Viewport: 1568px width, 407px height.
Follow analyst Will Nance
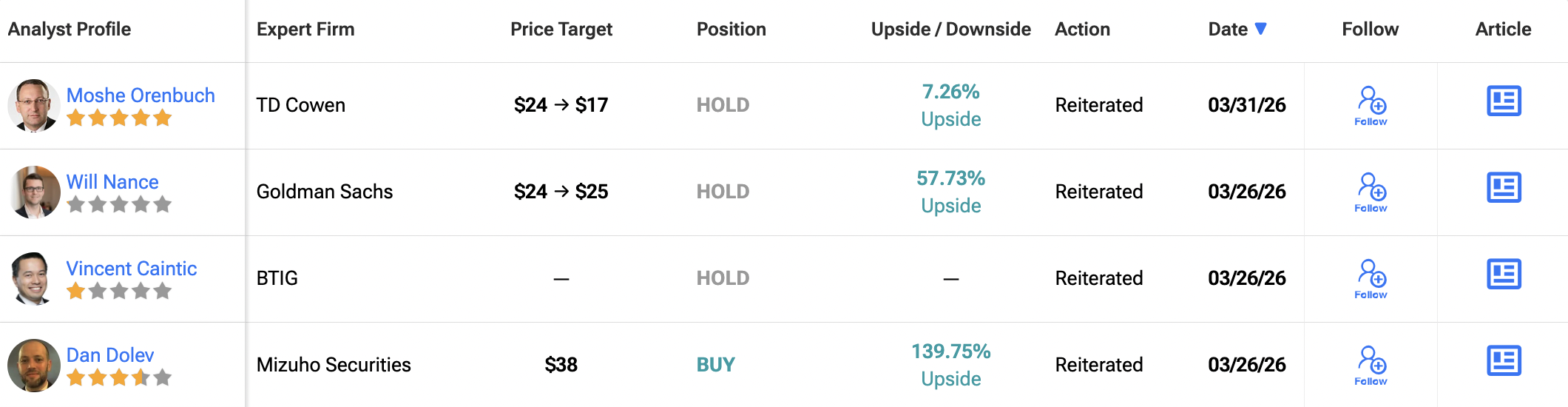[x=1371, y=192]
